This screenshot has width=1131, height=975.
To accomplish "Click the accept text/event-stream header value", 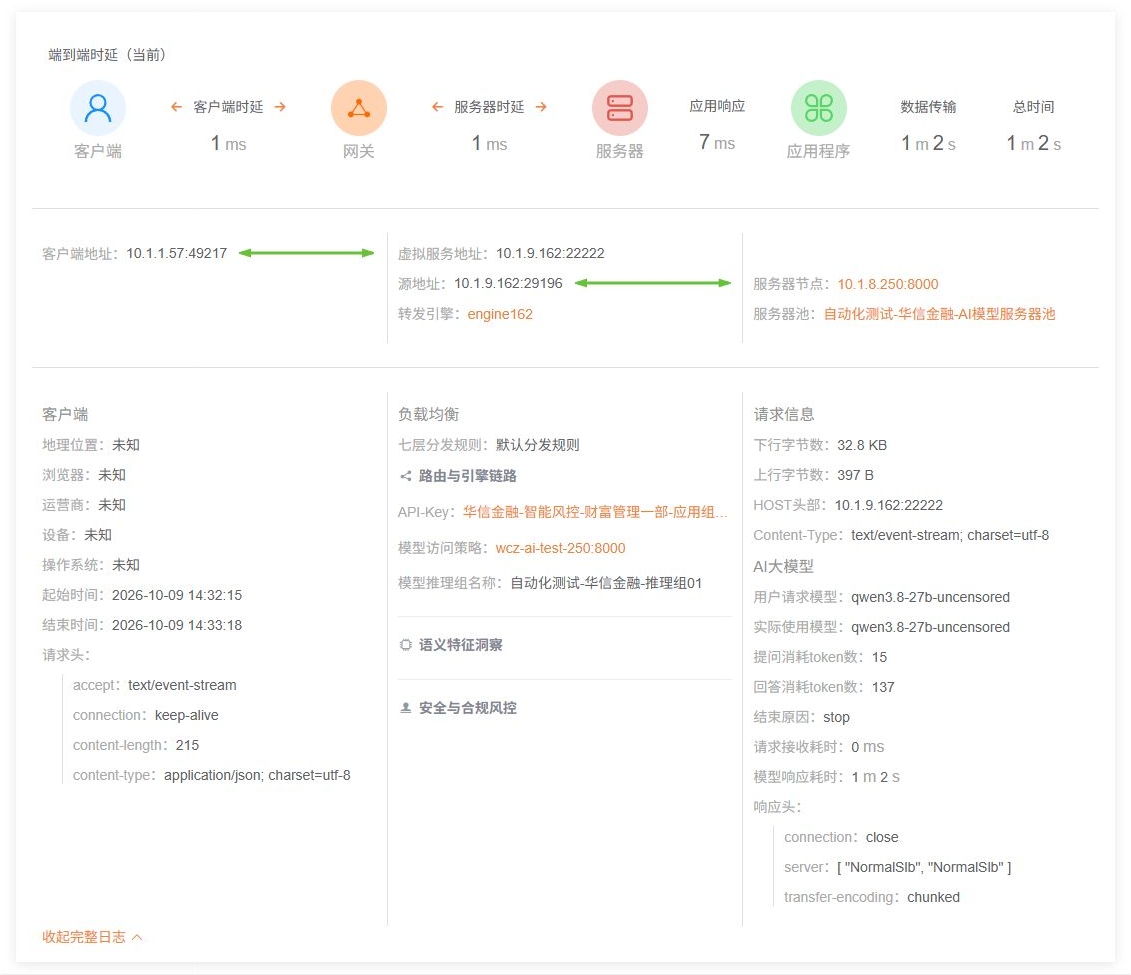I will [x=182, y=685].
